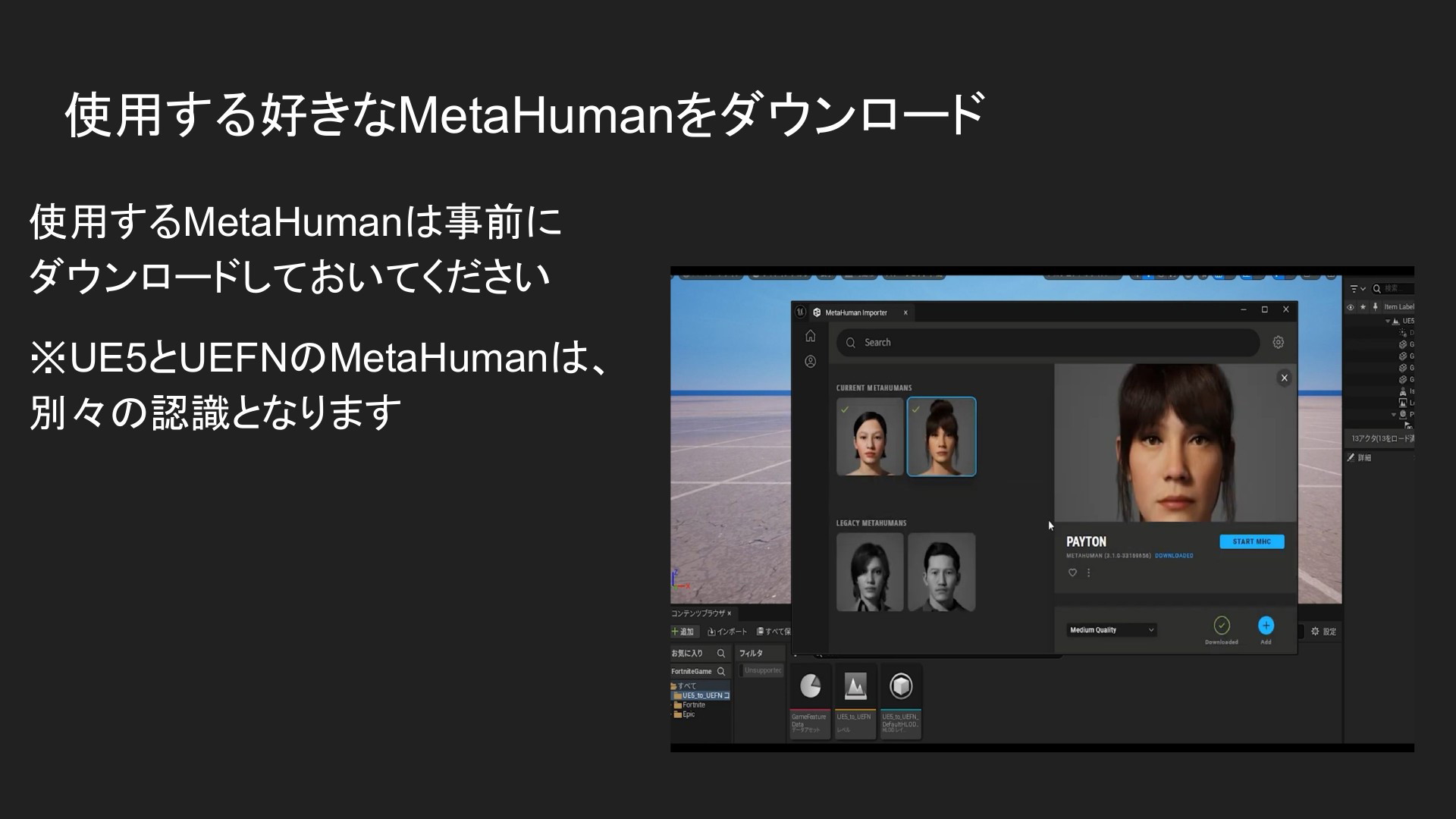Switch to the コンテンツブラウザ tab
The image size is (1456, 819).
click(x=698, y=613)
